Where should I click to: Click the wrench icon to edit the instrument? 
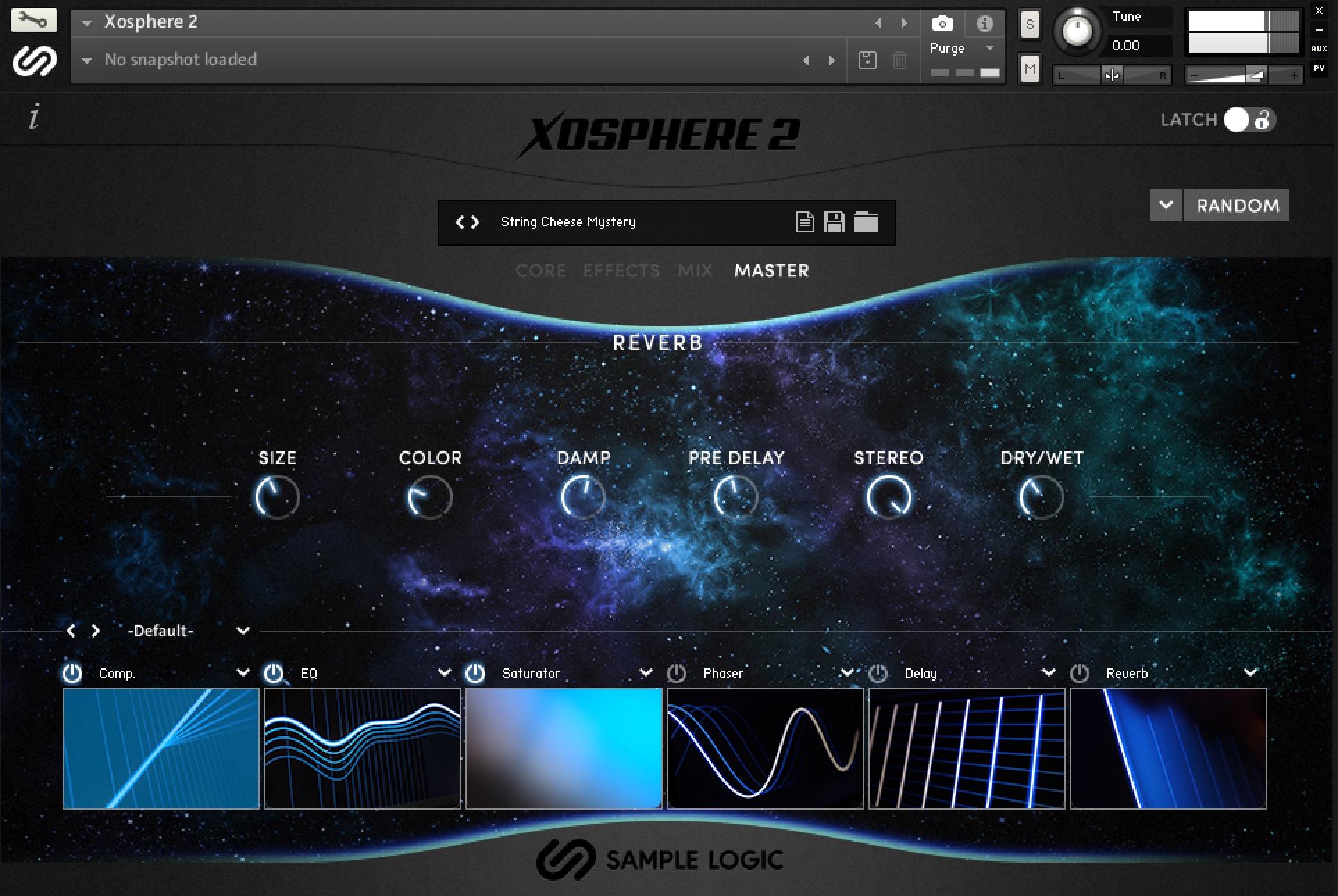33,19
